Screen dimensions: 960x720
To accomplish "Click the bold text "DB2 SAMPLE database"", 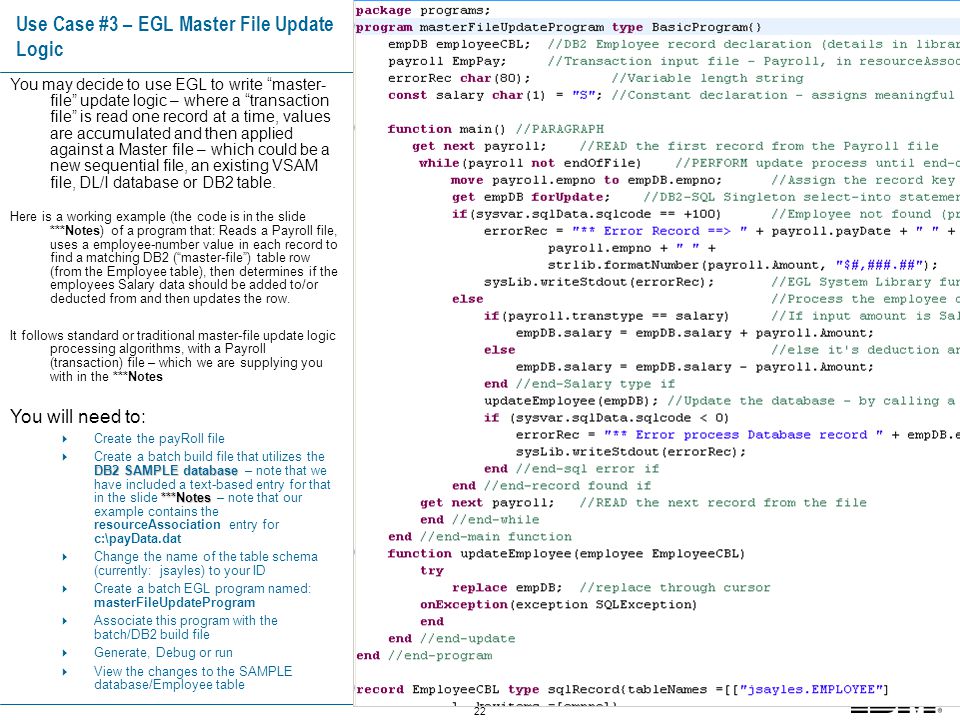I will (166, 470).
